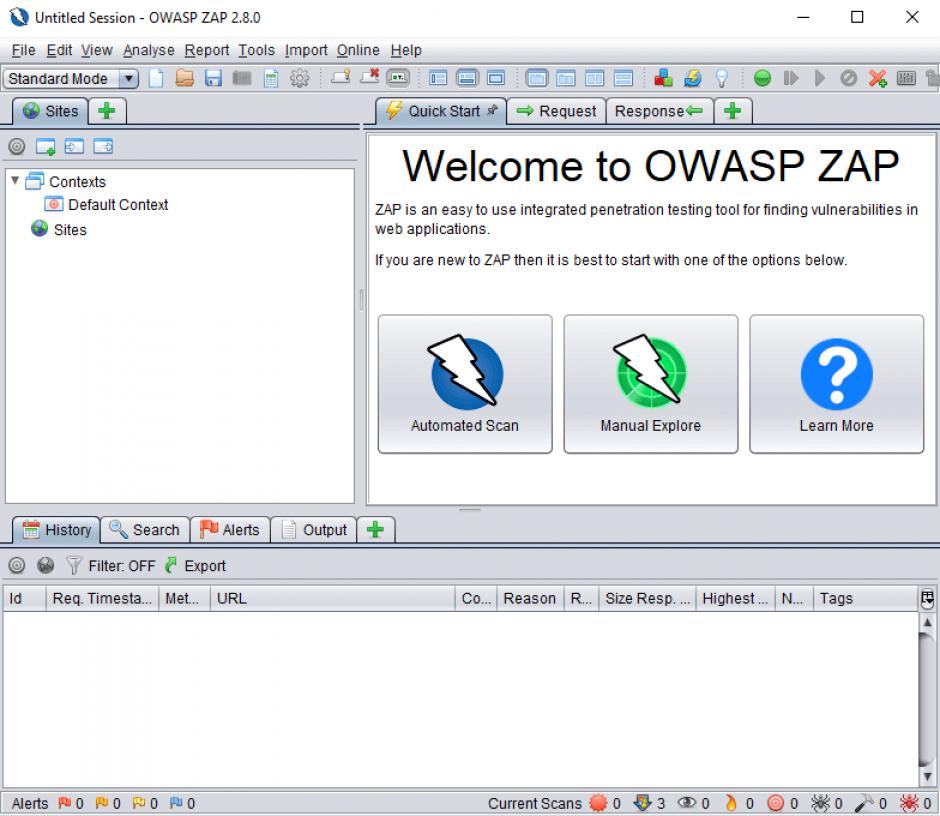The width and height of the screenshot is (940, 816).
Task: Switch to the Request tab
Action: coord(556,112)
